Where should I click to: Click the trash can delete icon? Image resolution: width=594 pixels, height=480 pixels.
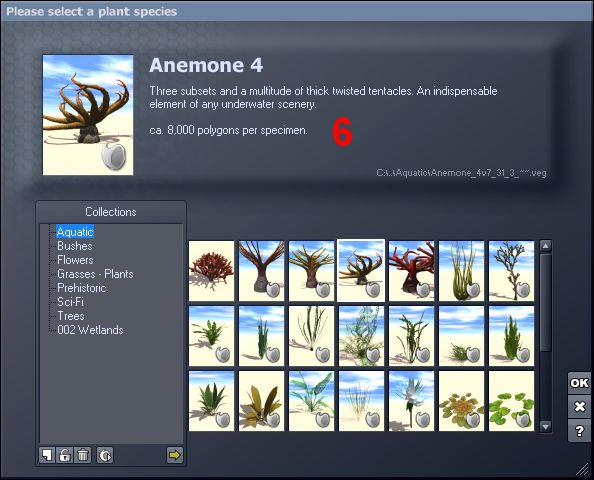pyautogui.click(x=83, y=455)
